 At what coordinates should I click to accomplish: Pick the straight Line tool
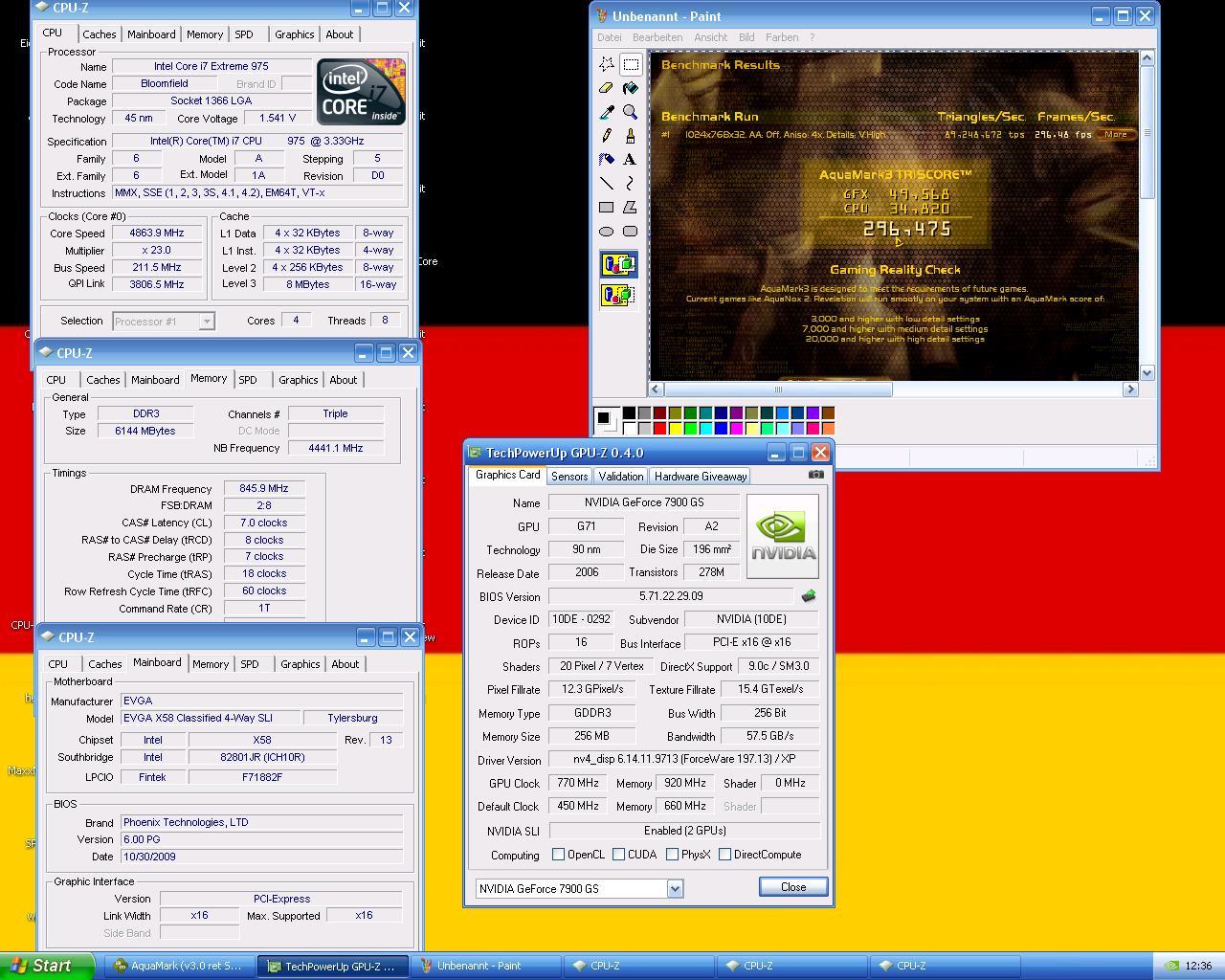pos(607,183)
